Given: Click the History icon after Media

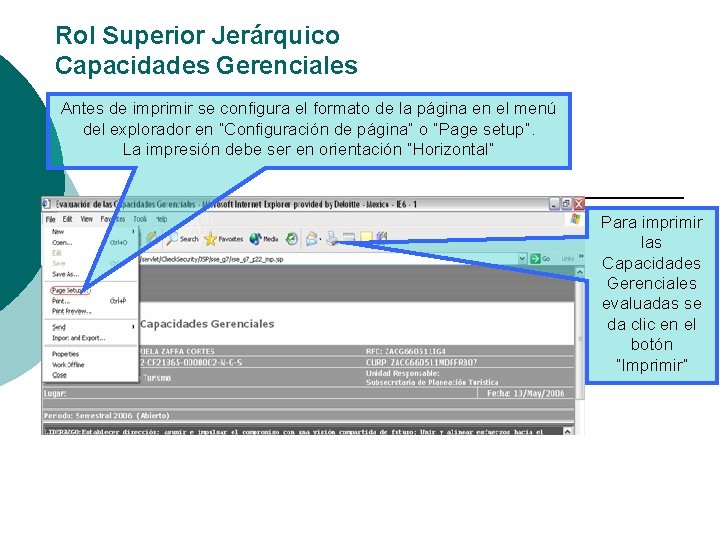Looking at the screenshot, I should (x=292, y=239).
